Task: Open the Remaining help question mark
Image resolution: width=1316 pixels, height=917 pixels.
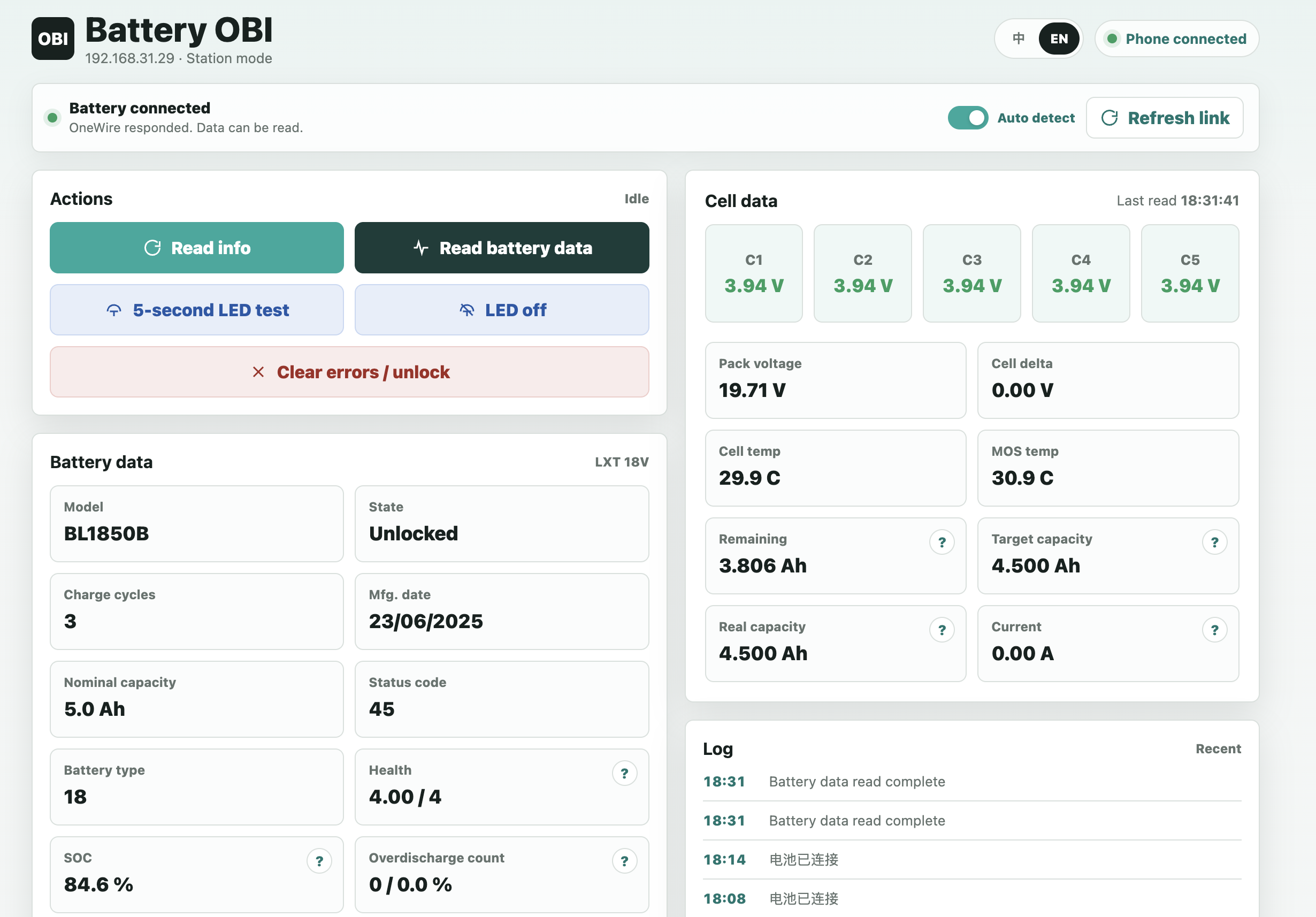Action: [x=942, y=542]
